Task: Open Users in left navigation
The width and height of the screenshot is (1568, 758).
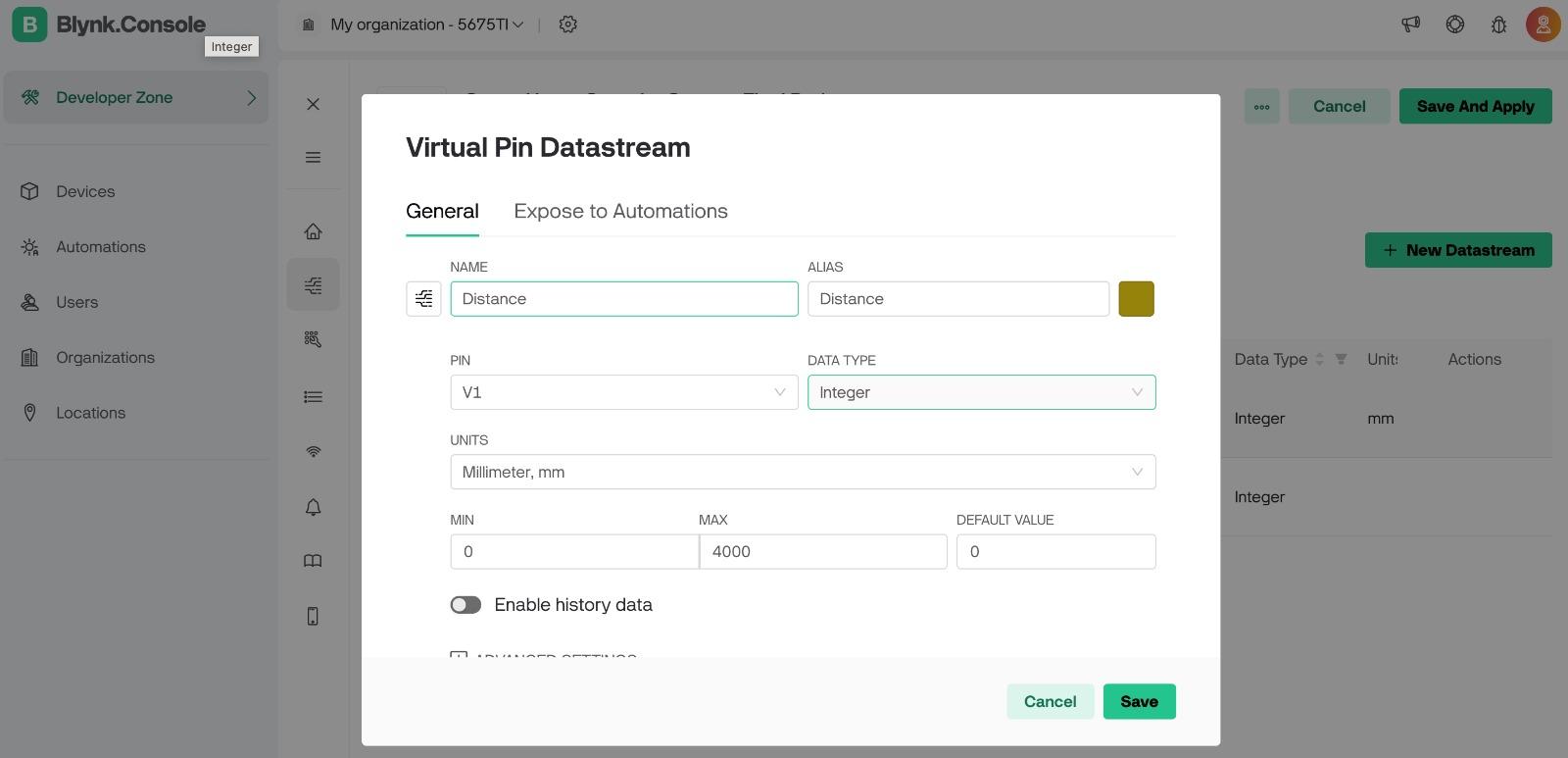Action: 76,302
